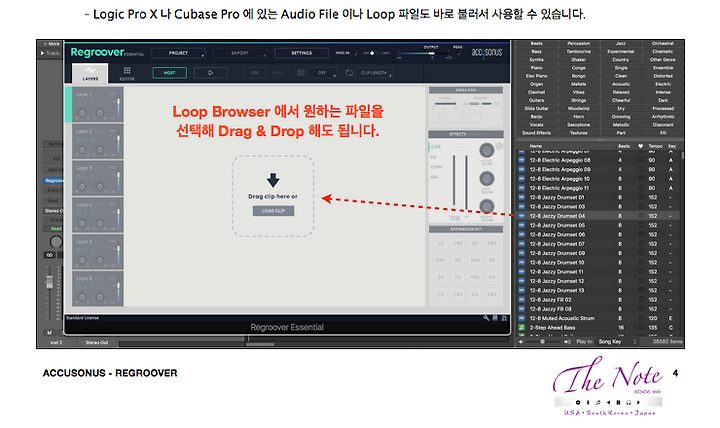Image resolution: width=720 pixels, height=428 pixels.
Task: Click the magnifier icon in Regroover footer
Action: tap(486, 318)
